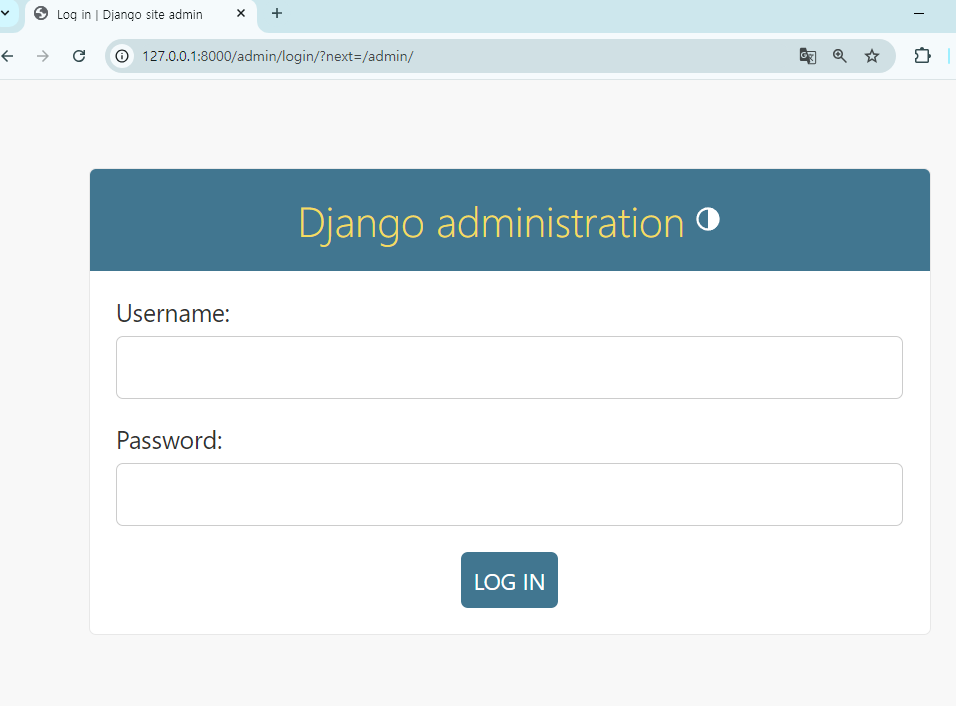Viewport: 956px width, 706px height.
Task: Open the site information icon in address bar
Action: pyautogui.click(x=123, y=56)
